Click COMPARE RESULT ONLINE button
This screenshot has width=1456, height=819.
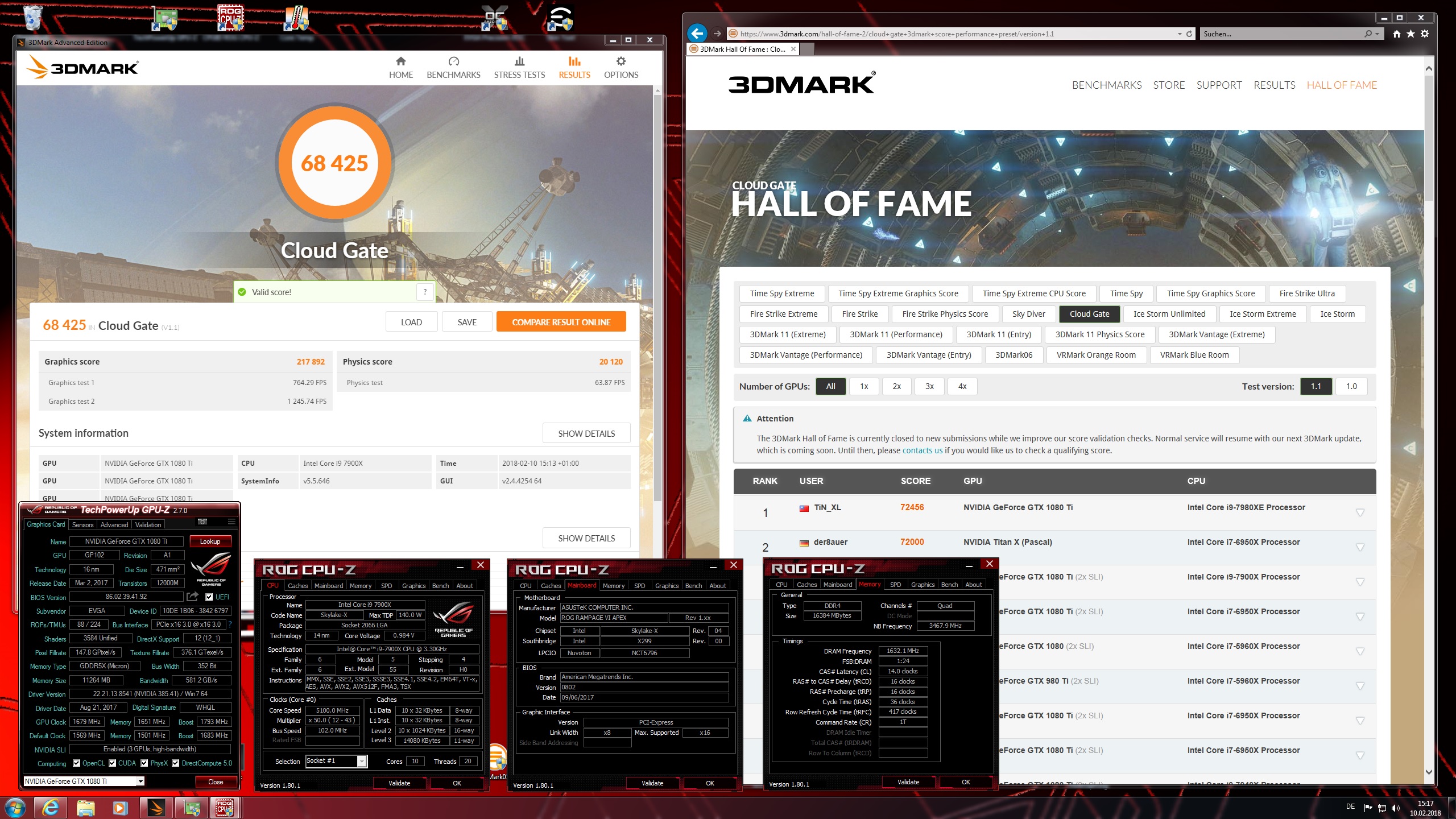coord(561,322)
